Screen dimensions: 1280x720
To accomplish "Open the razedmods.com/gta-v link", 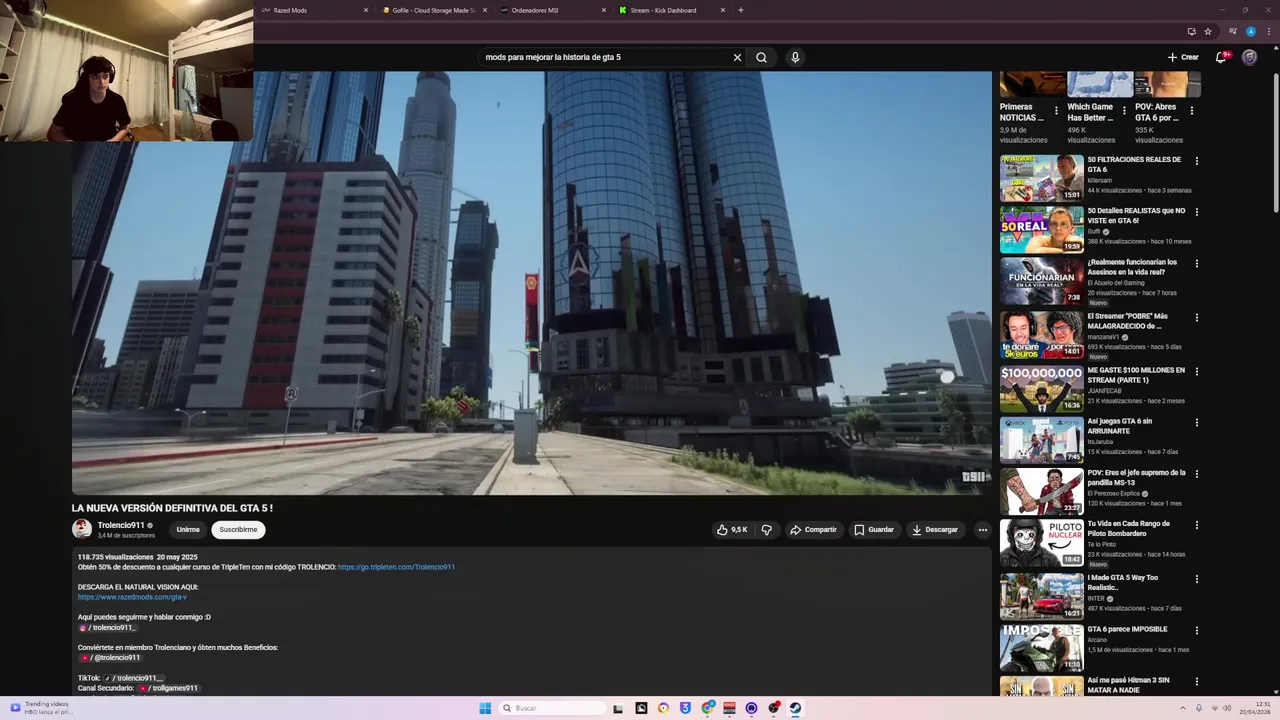I will [x=132, y=597].
